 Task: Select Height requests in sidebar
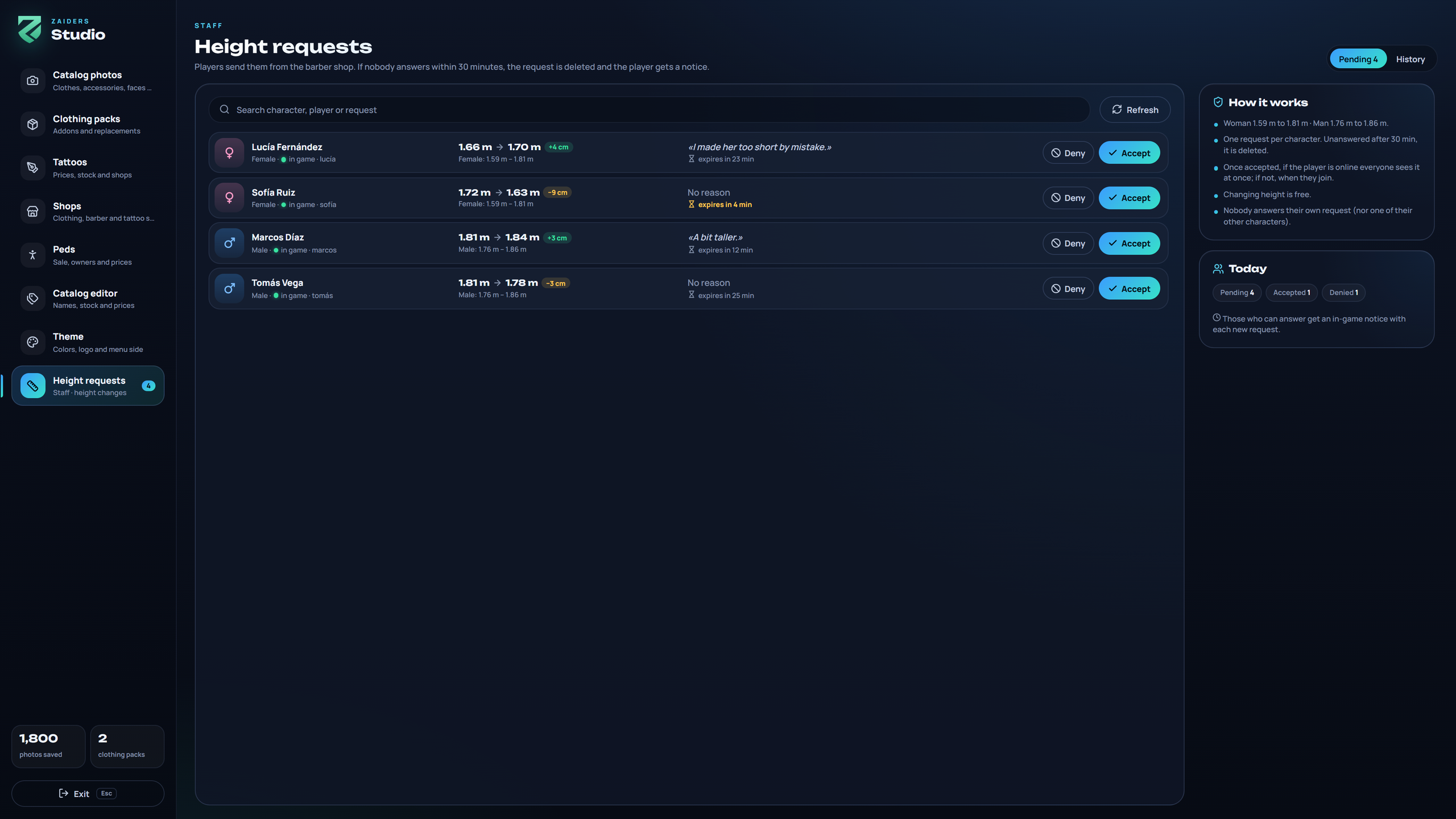click(x=88, y=386)
